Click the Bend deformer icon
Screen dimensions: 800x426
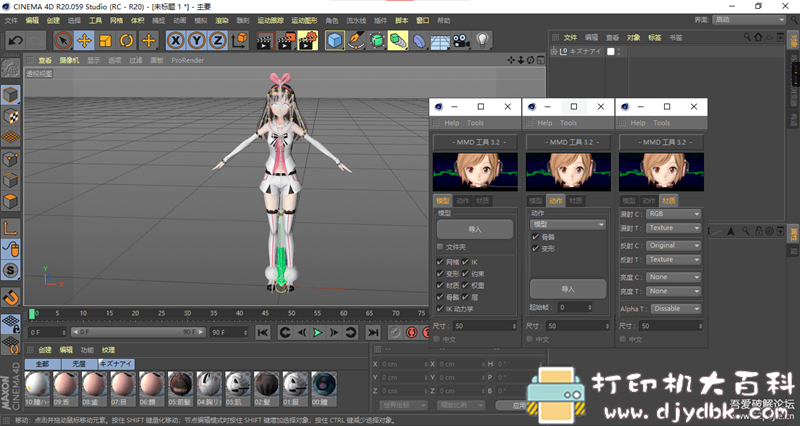tap(419, 40)
